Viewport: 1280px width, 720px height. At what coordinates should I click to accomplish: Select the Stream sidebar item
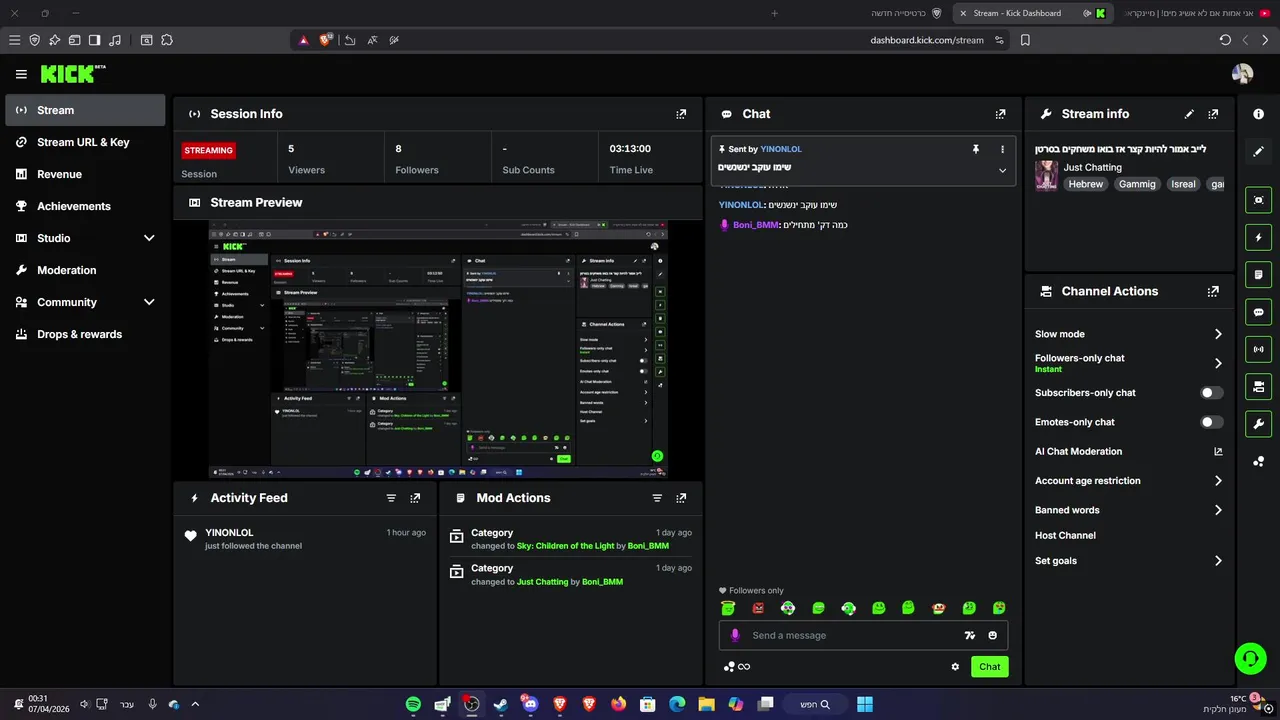[x=85, y=110]
